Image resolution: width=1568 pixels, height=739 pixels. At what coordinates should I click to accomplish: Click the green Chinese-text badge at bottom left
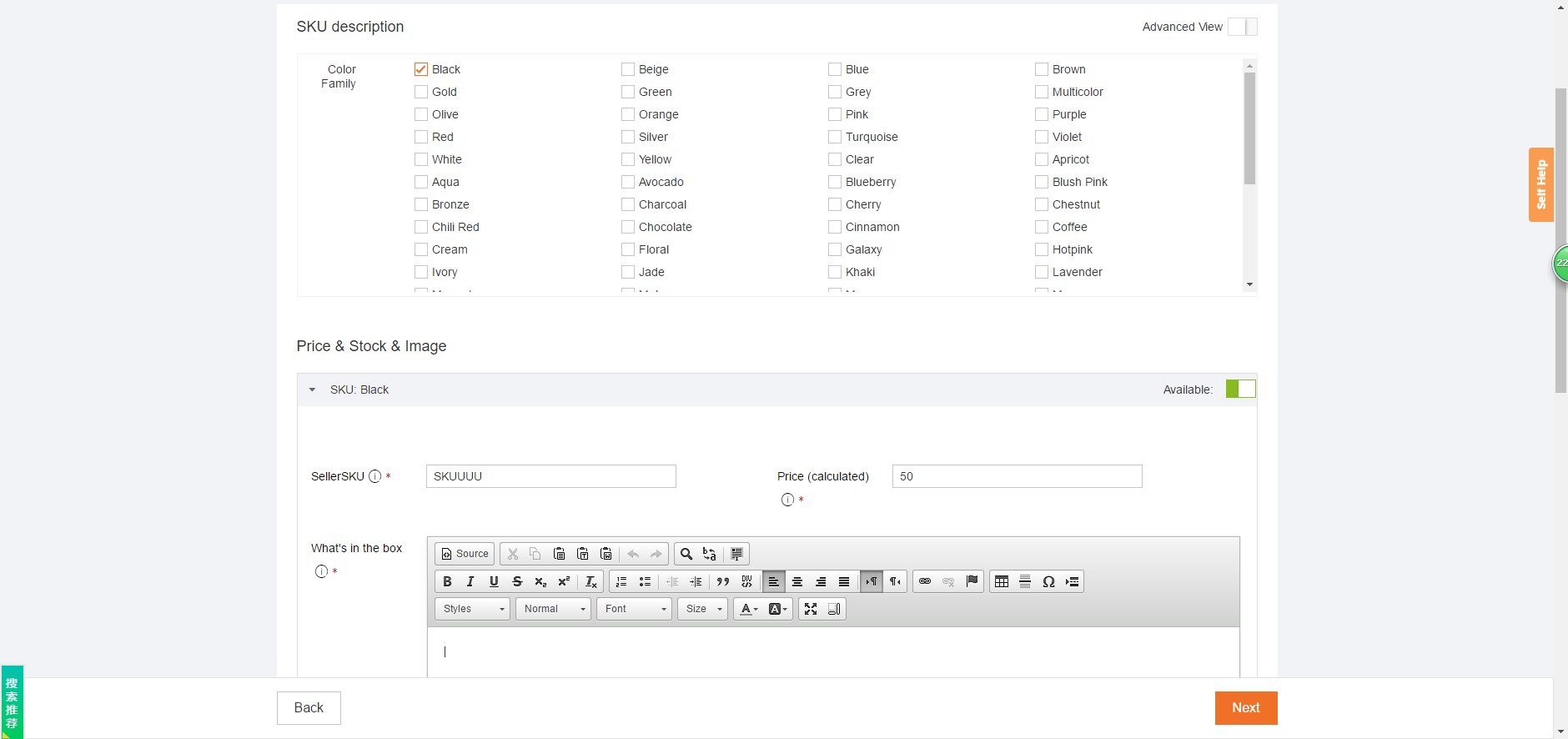(x=13, y=701)
